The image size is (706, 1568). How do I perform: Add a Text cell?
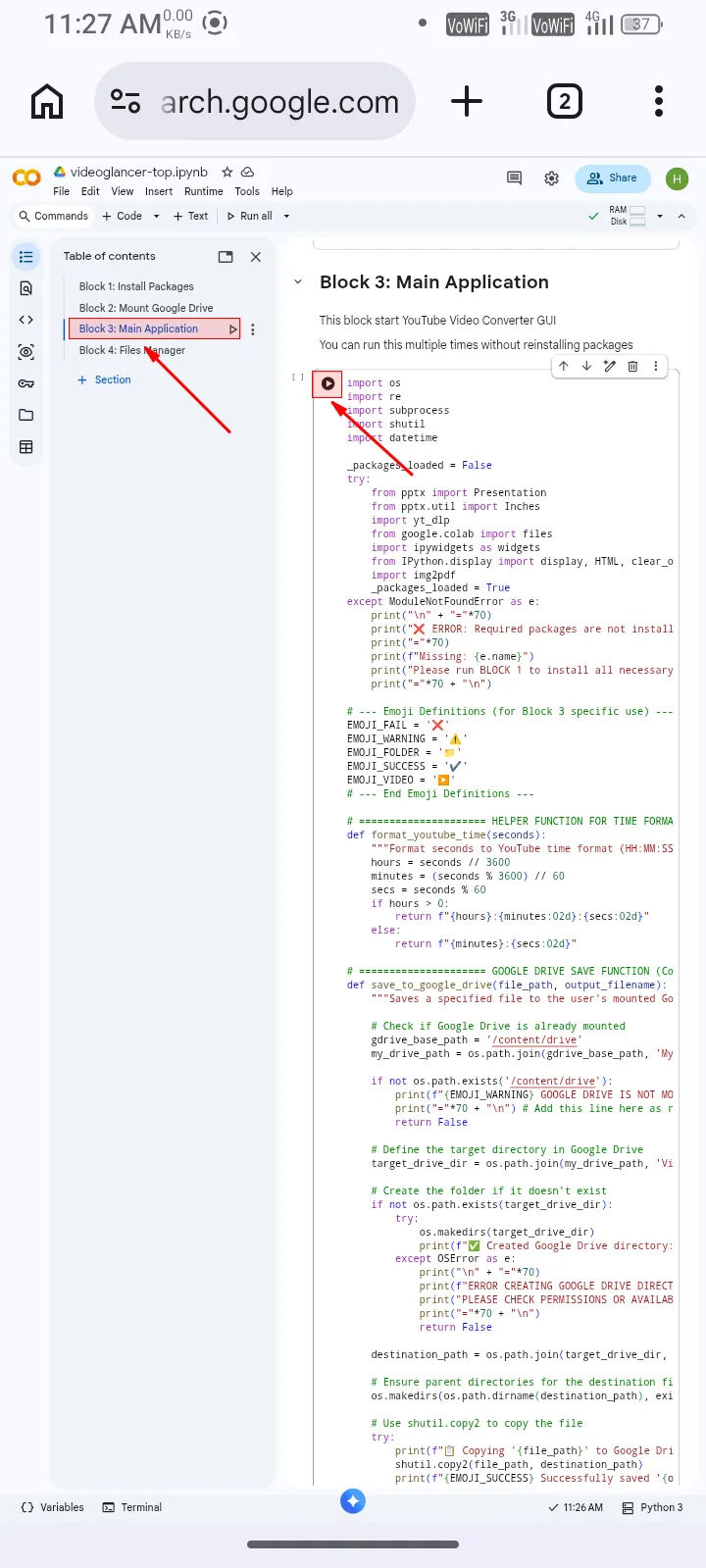pyautogui.click(x=190, y=216)
